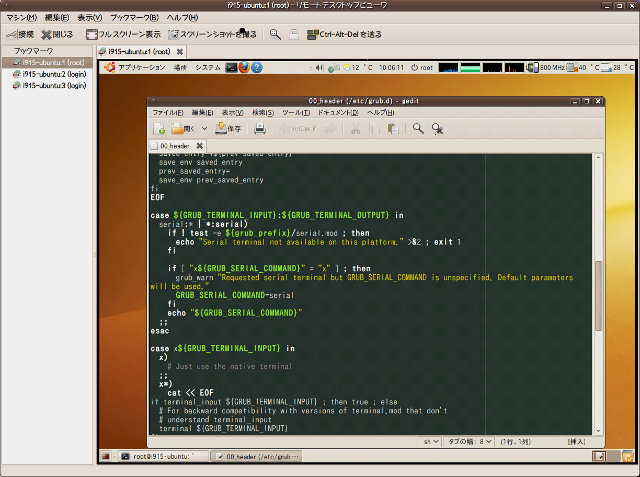Click the magnifier scaling icon in viewer toolbar
This screenshot has height=477, width=640.
[275, 34]
